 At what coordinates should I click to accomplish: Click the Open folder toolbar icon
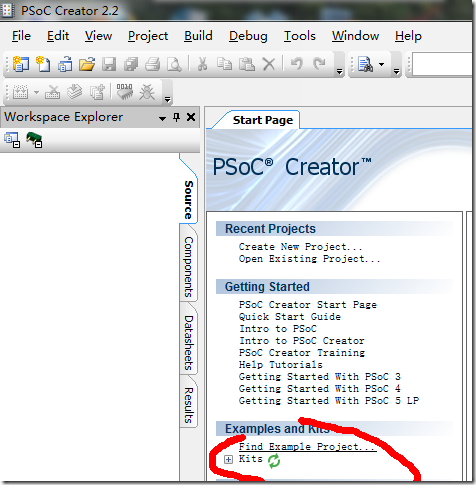87,64
